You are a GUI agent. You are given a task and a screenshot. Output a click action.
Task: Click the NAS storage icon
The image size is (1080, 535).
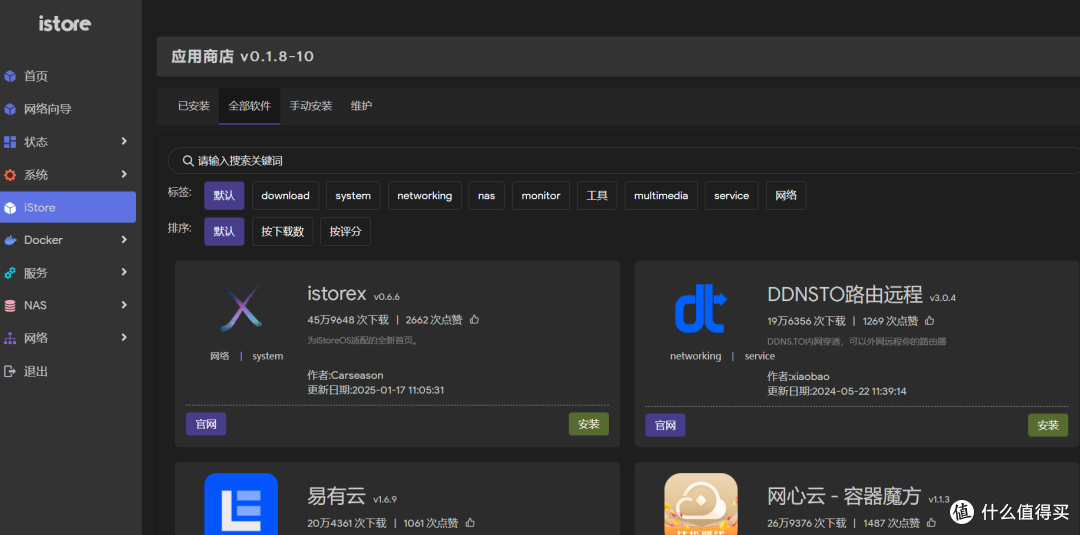(10, 305)
